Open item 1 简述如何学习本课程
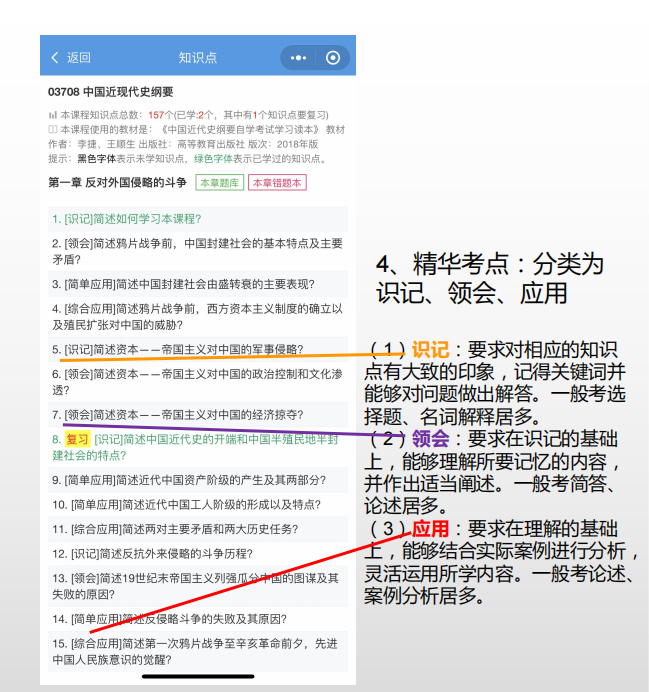The height and width of the screenshot is (692, 649). 198,219
